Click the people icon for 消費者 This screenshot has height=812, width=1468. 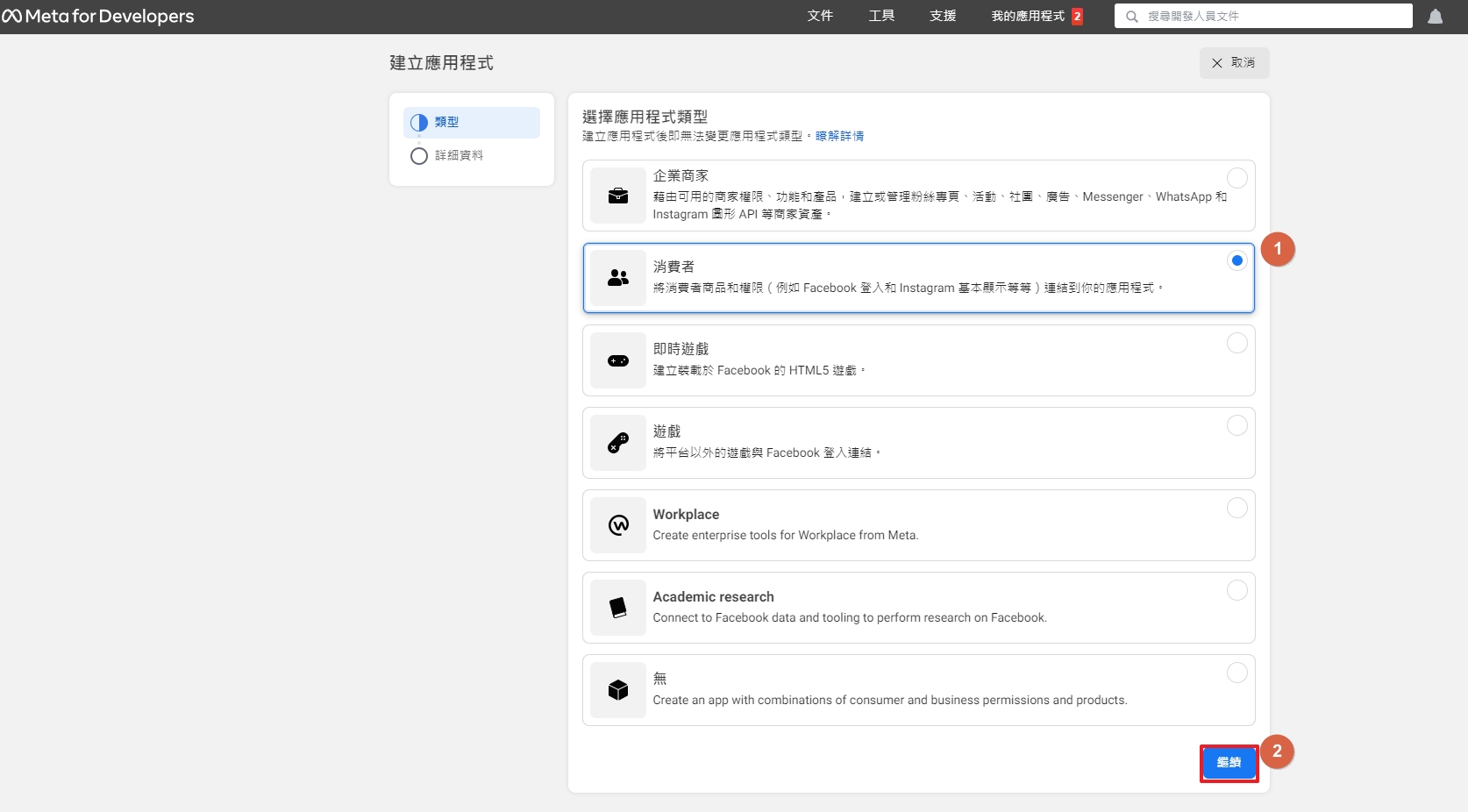[x=618, y=278]
